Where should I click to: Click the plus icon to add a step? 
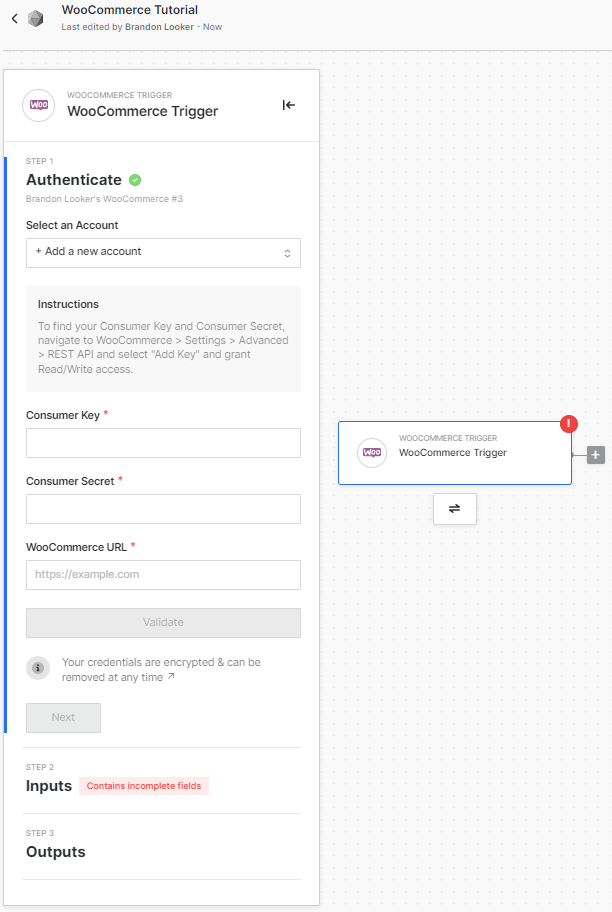(x=596, y=455)
